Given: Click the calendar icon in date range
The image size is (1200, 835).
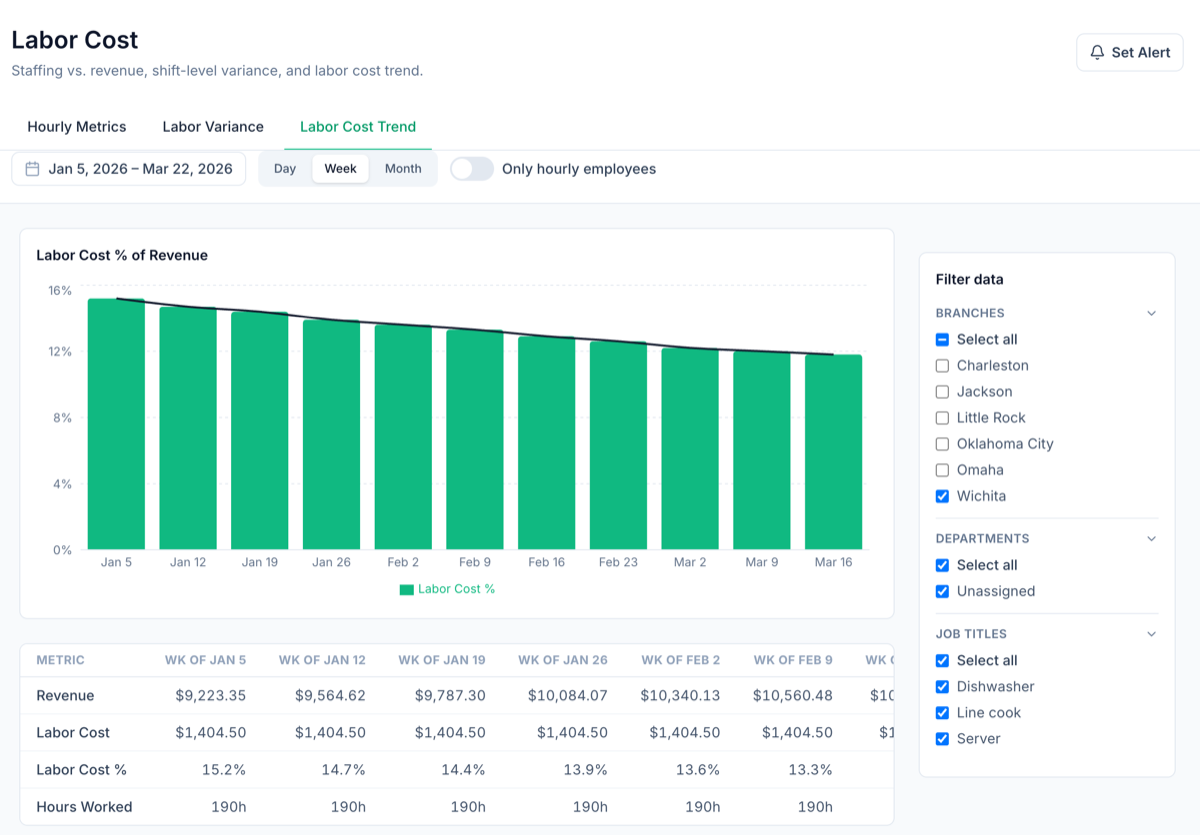Looking at the screenshot, I should (x=32, y=169).
